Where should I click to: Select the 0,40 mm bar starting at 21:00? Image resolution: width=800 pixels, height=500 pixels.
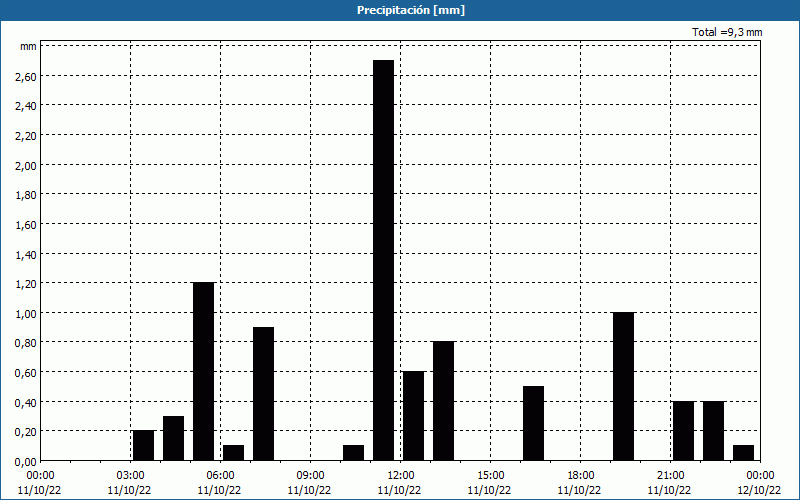[x=684, y=431]
